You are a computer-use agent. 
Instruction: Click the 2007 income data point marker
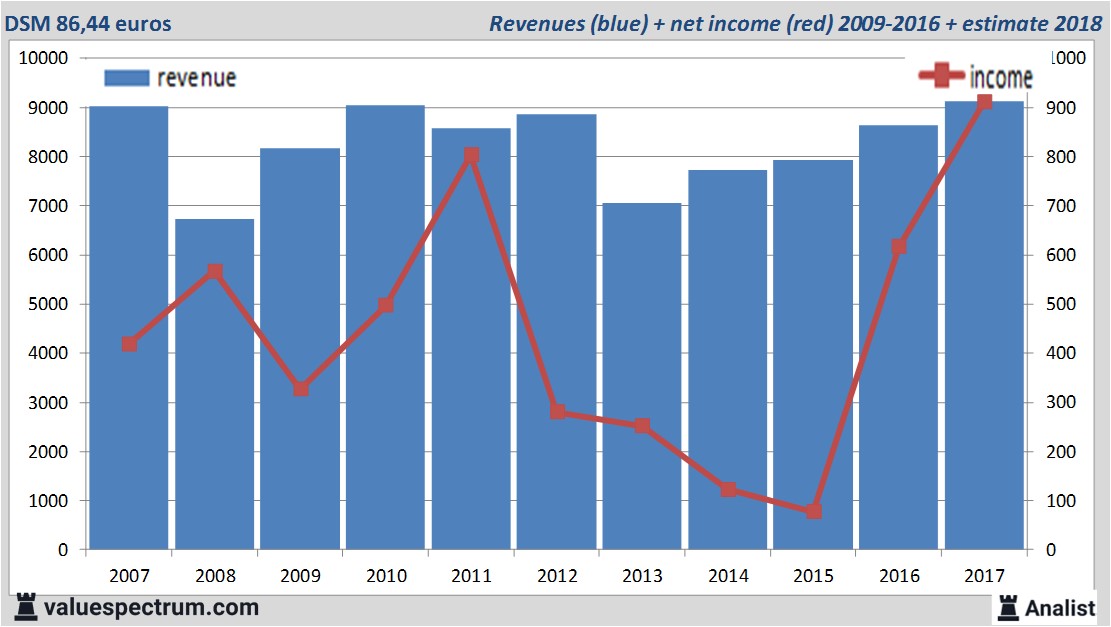[x=129, y=344]
